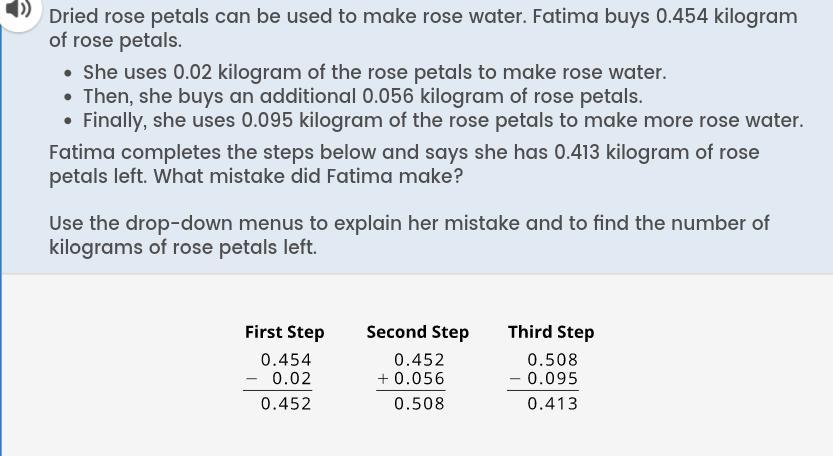Select the 0.413 result under Third Step

tap(552, 404)
